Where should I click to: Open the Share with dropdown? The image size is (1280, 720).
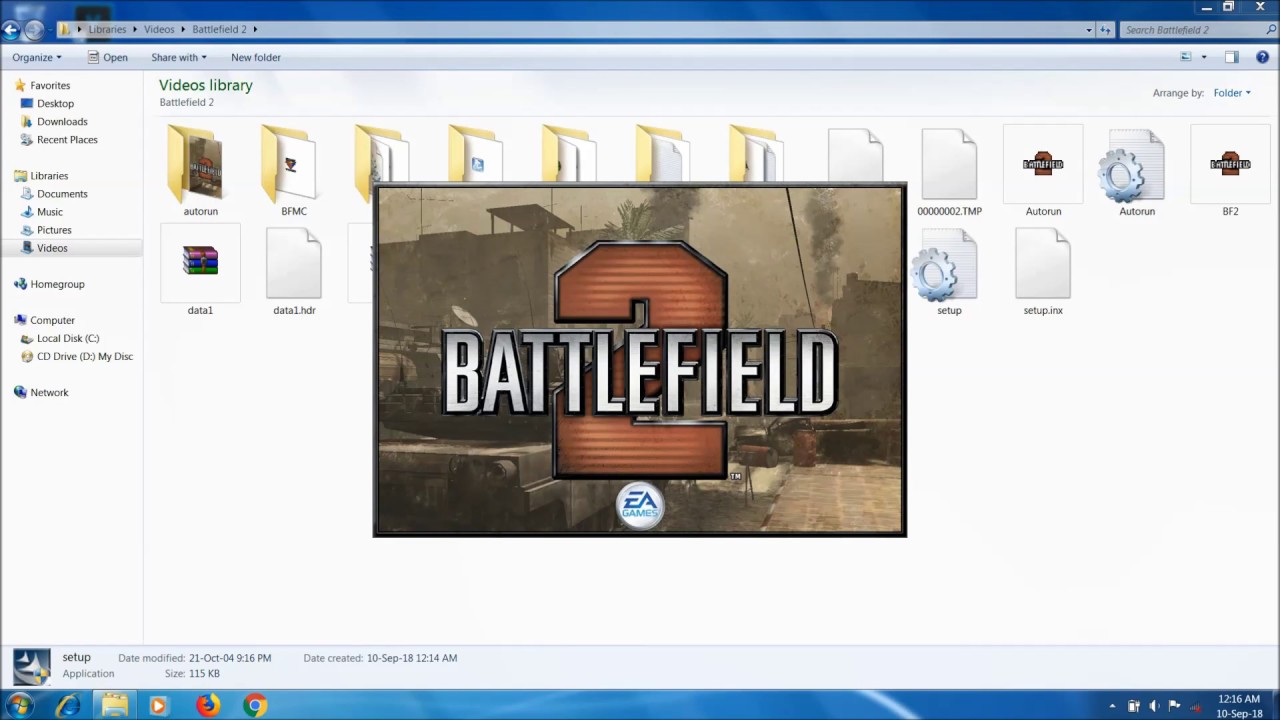pos(179,57)
